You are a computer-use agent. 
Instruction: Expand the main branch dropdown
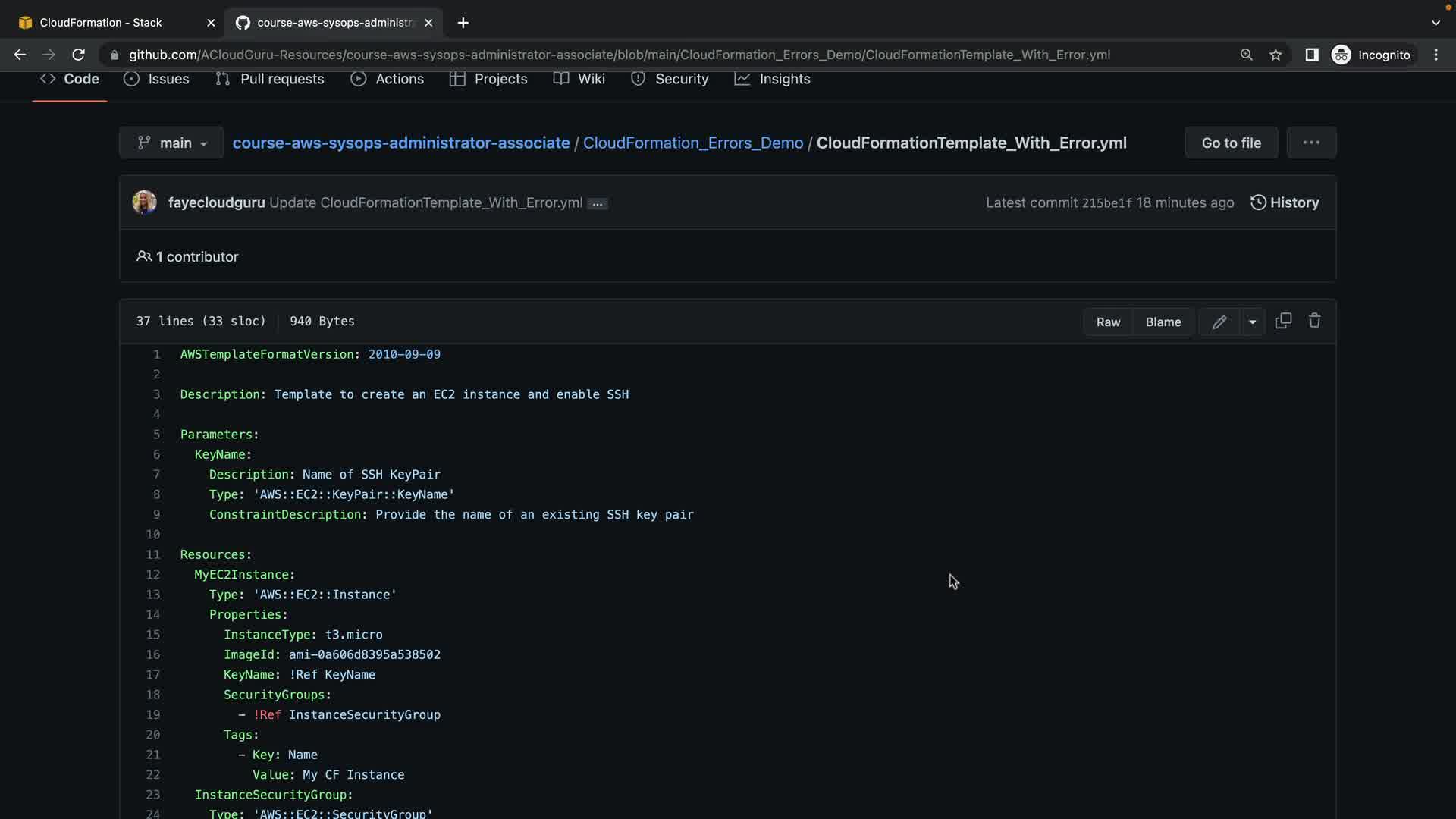(x=171, y=143)
